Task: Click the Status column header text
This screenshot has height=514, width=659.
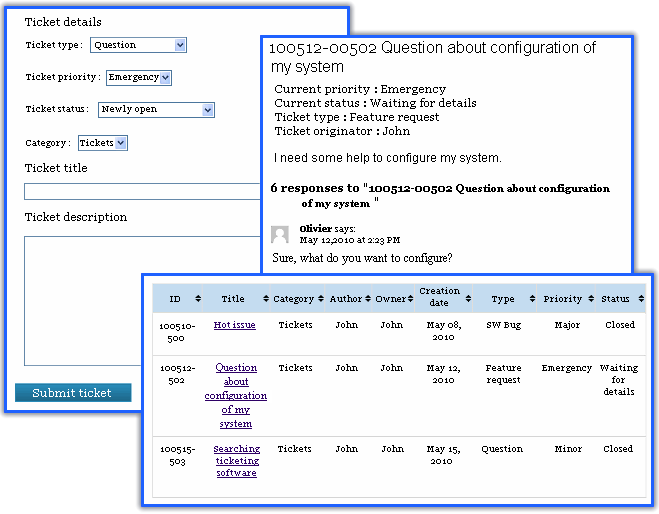Action: pyautogui.click(x=615, y=299)
